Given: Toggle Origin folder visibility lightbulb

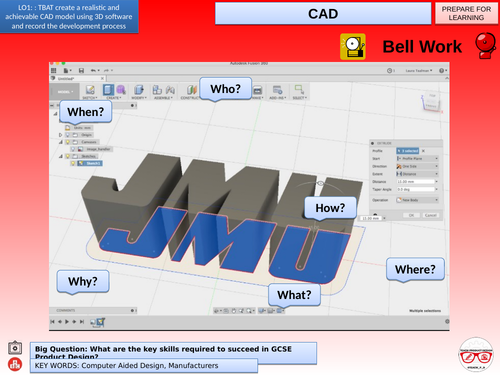Looking at the screenshot, I should pyautogui.click(x=68, y=135).
